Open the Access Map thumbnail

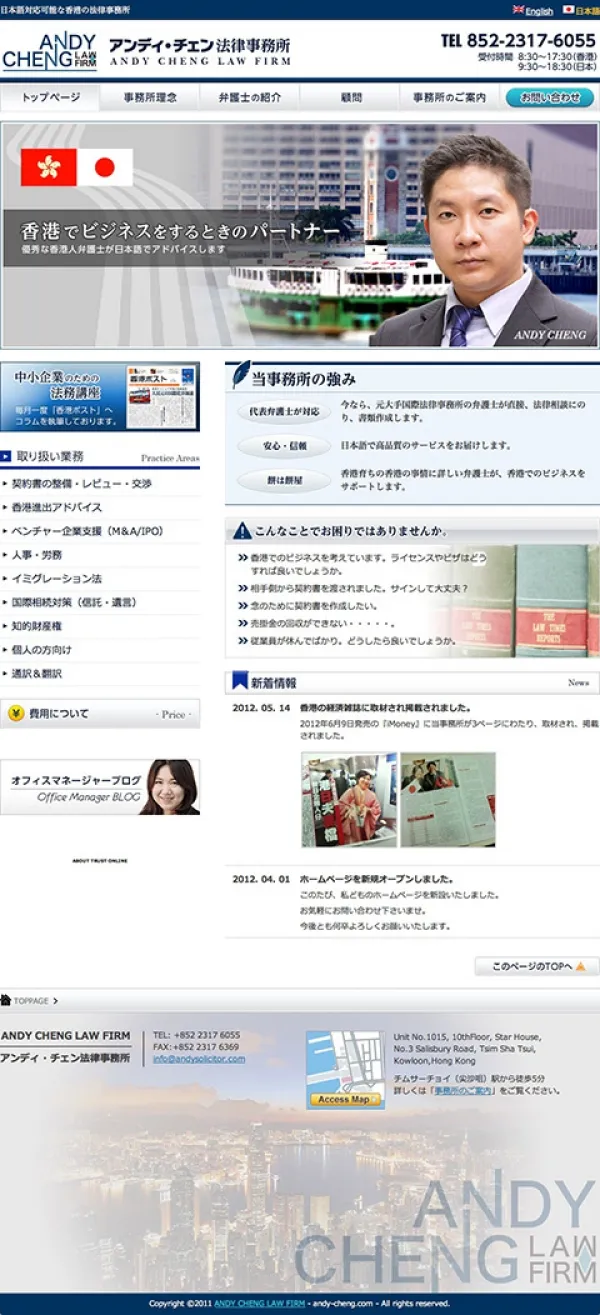point(345,1070)
